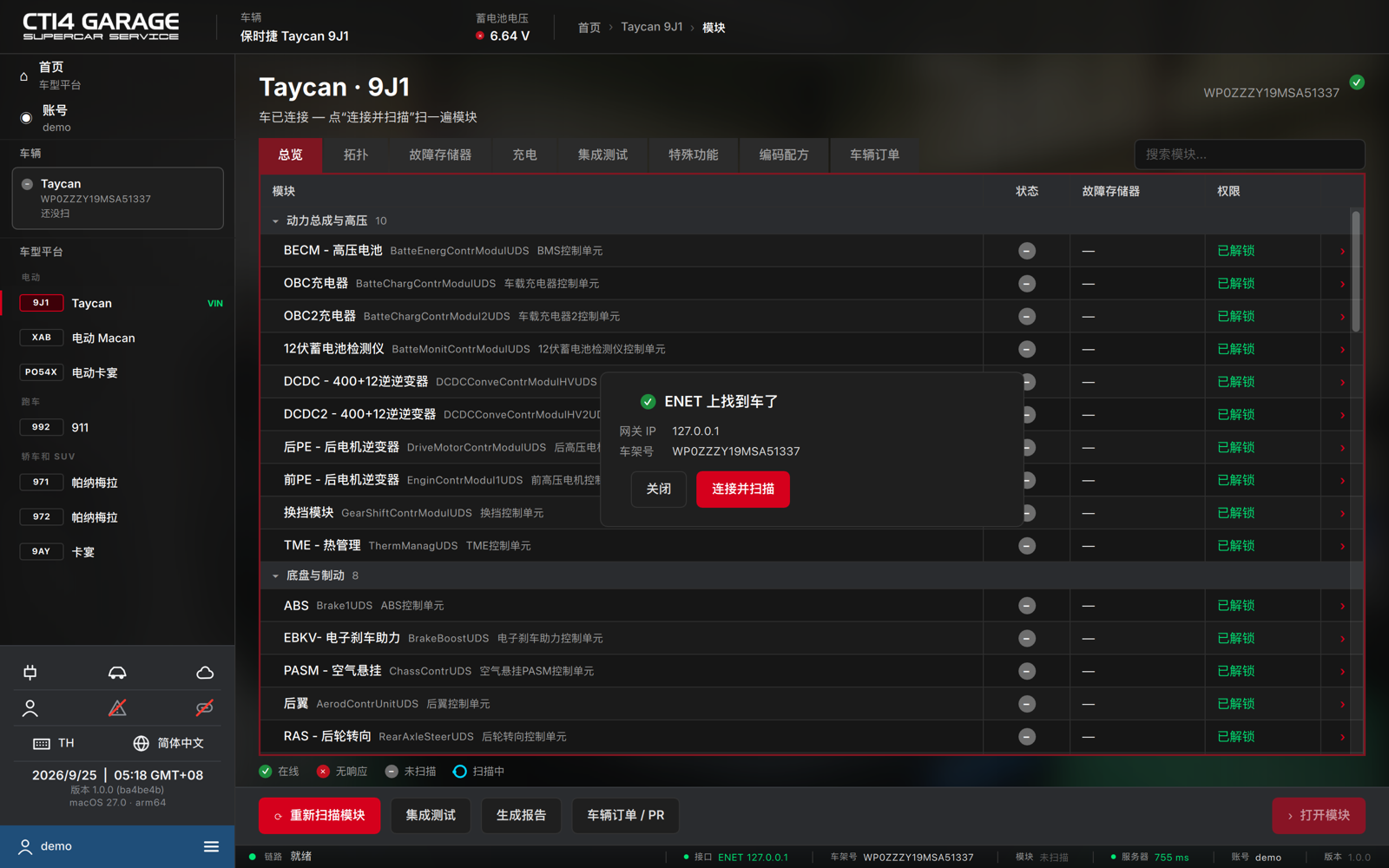Select 971 帕纳梅拉 platform
Screen dimensions: 1389x868
coord(117,483)
